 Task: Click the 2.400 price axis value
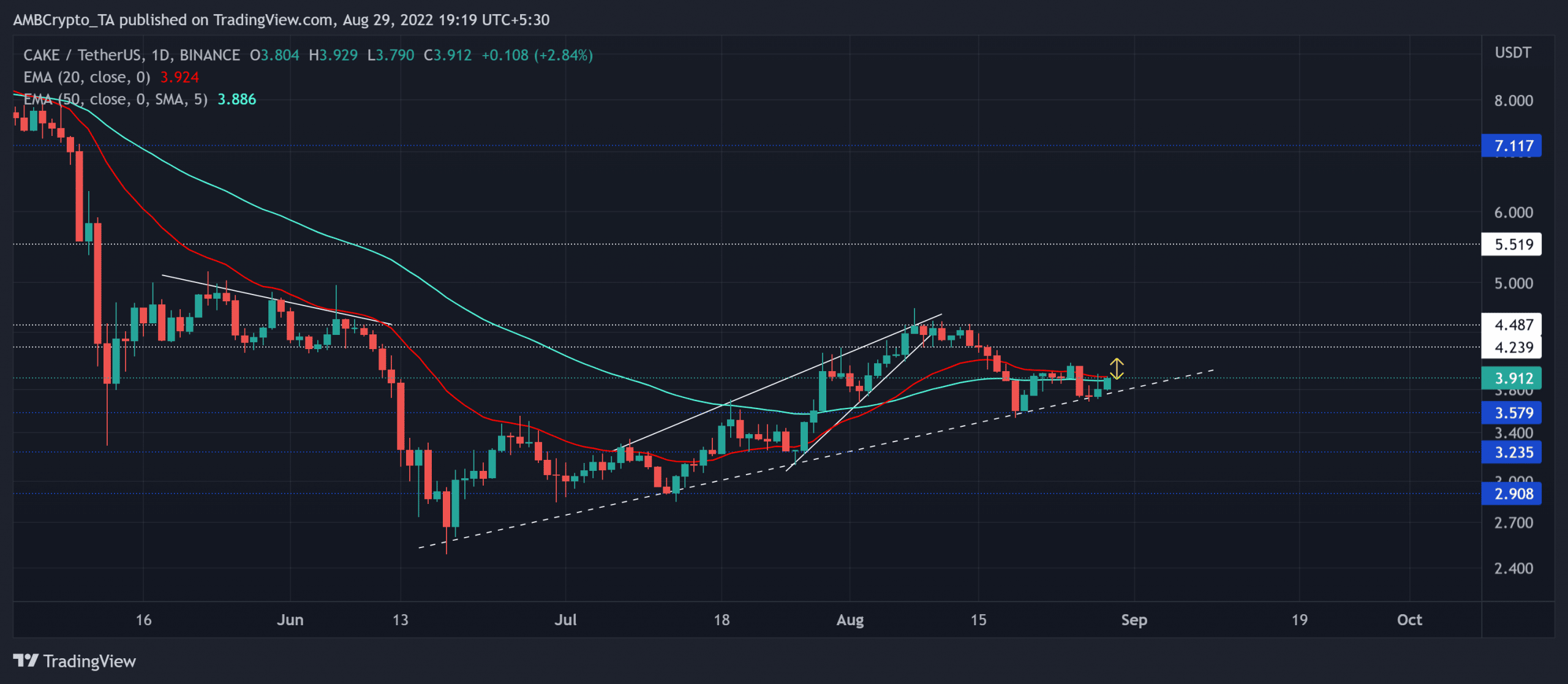(1513, 568)
